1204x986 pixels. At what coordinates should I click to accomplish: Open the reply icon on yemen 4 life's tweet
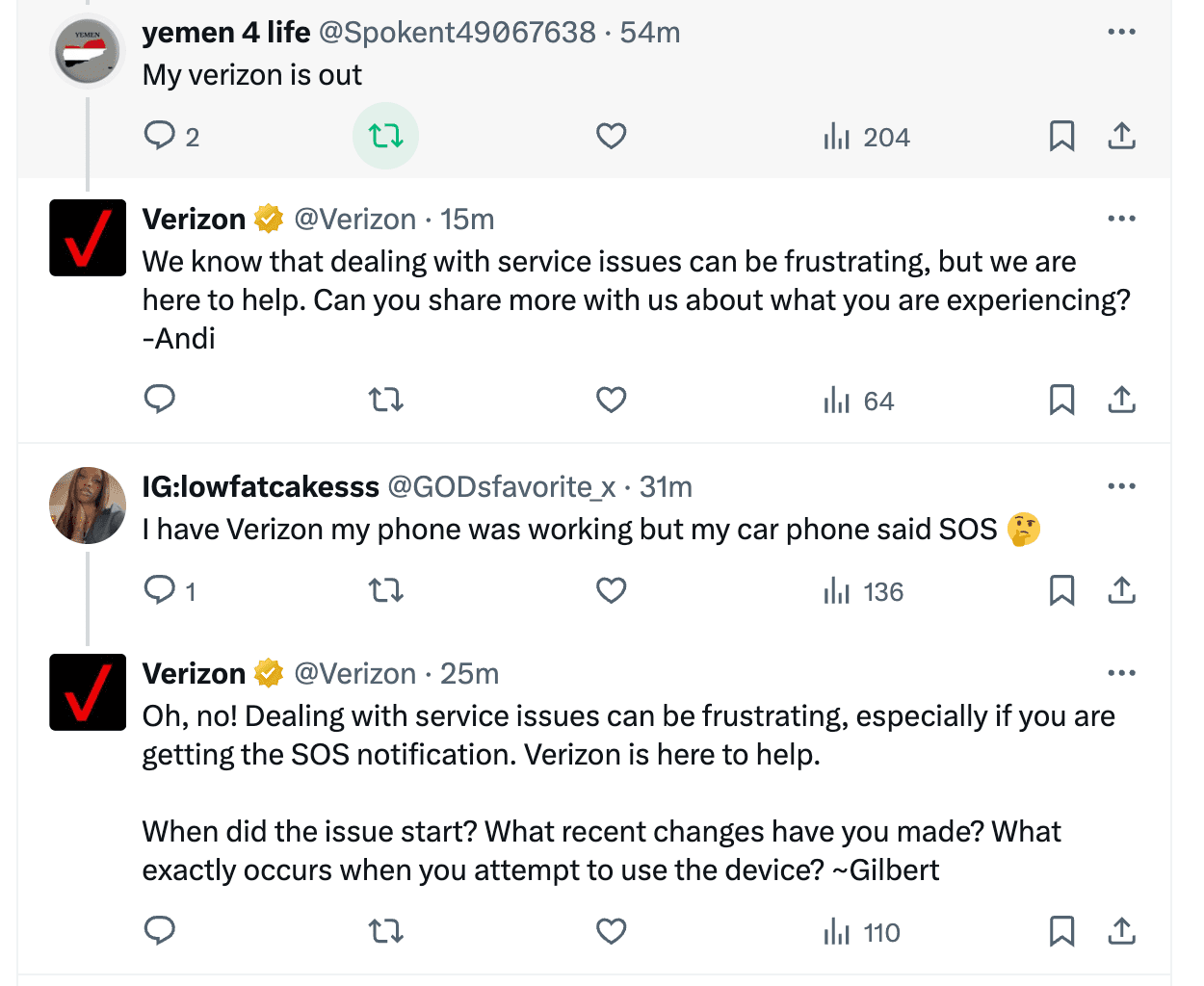[159, 136]
